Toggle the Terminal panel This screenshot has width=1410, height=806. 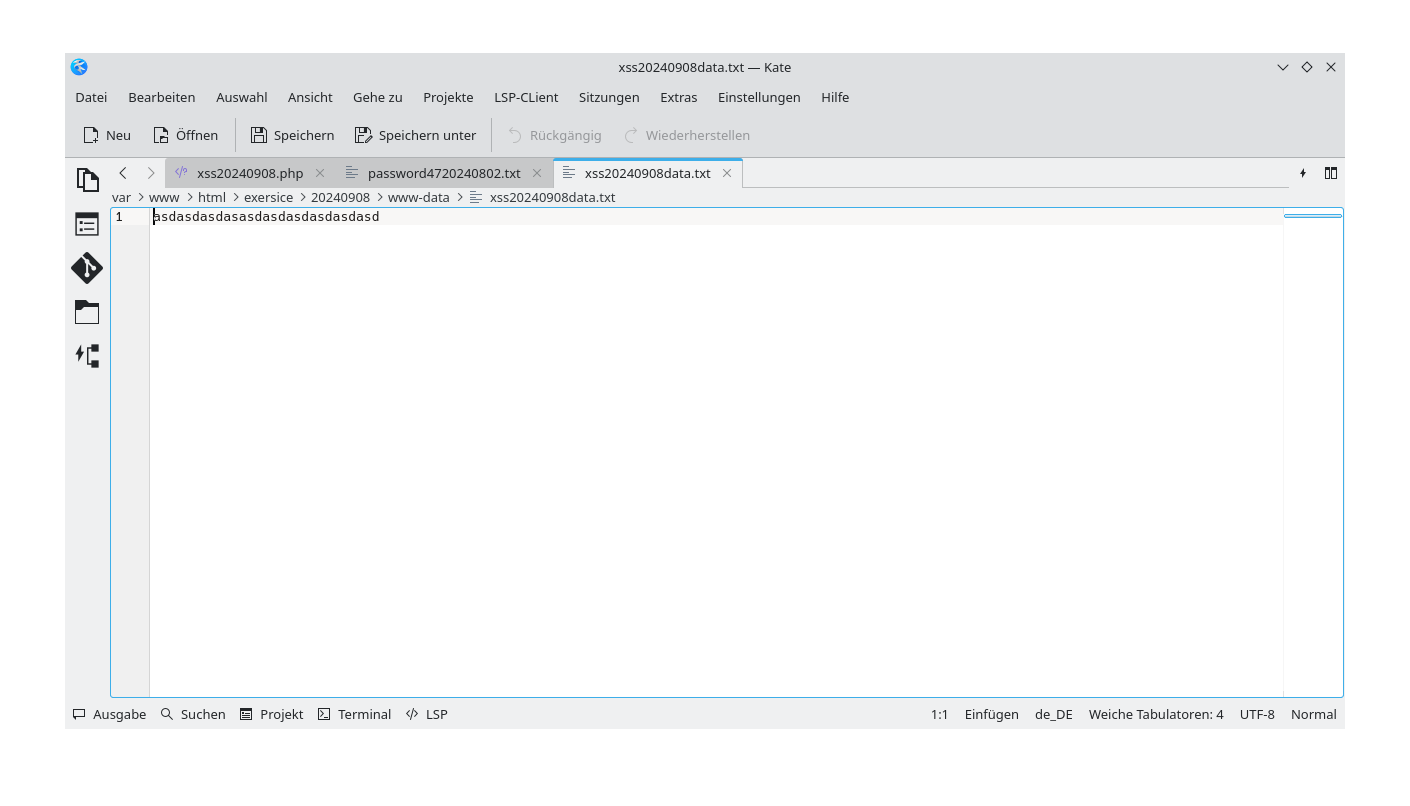click(x=354, y=714)
